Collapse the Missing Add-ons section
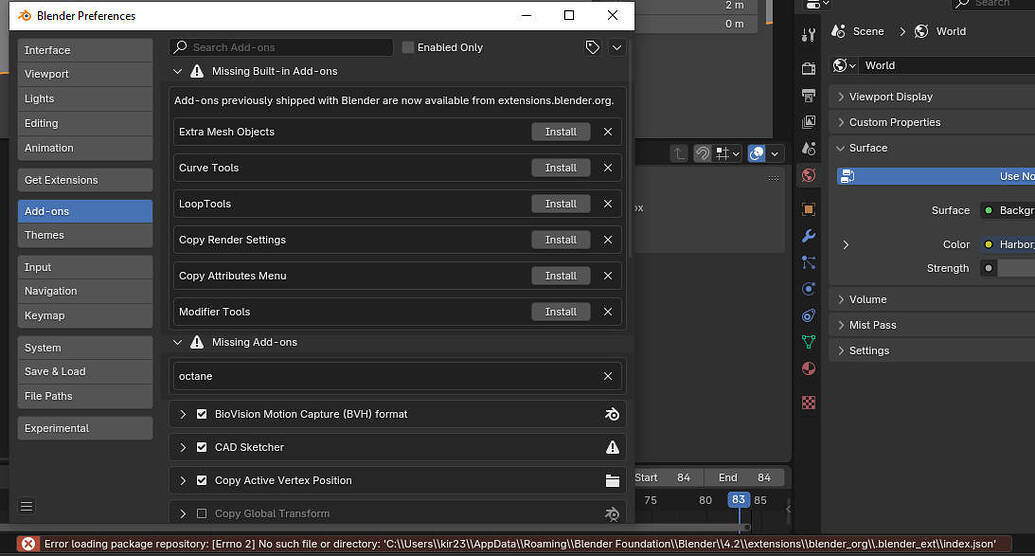 click(x=177, y=342)
